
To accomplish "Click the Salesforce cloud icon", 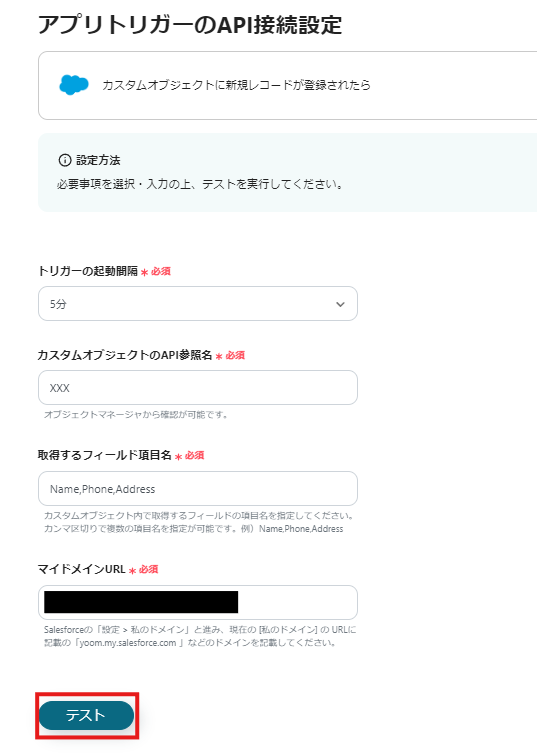I will [x=74, y=85].
